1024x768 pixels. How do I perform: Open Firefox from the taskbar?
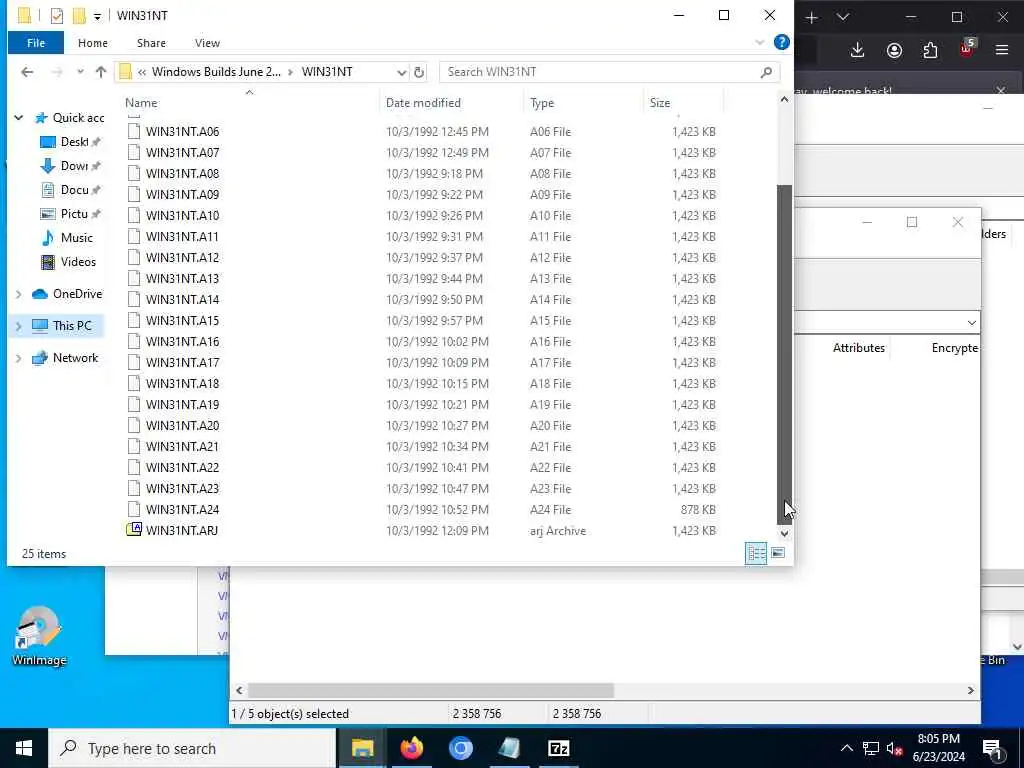pyautogui.click(x=411, y=748)
